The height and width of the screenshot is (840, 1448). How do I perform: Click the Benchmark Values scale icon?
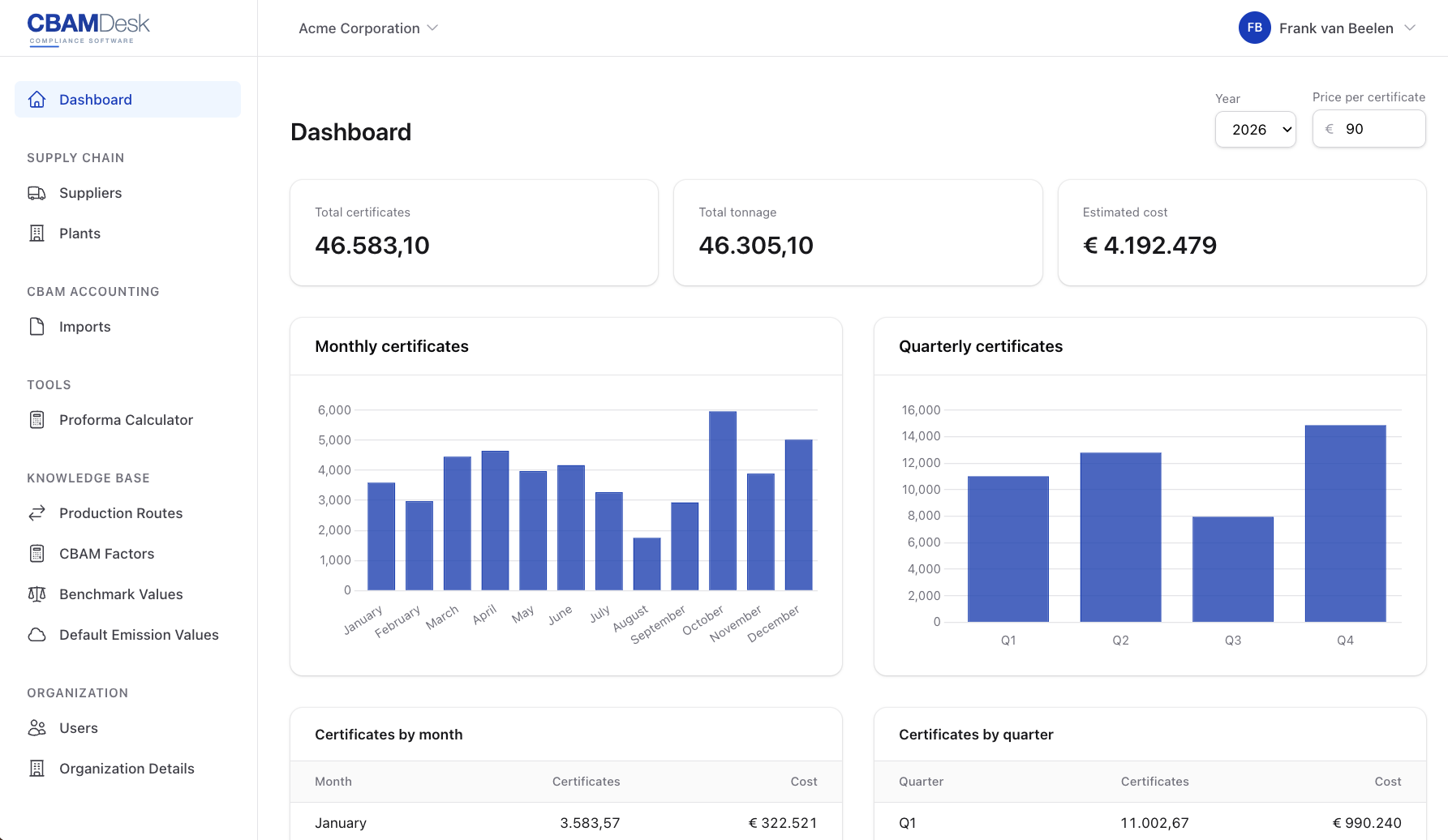click(x=37, y=594)
